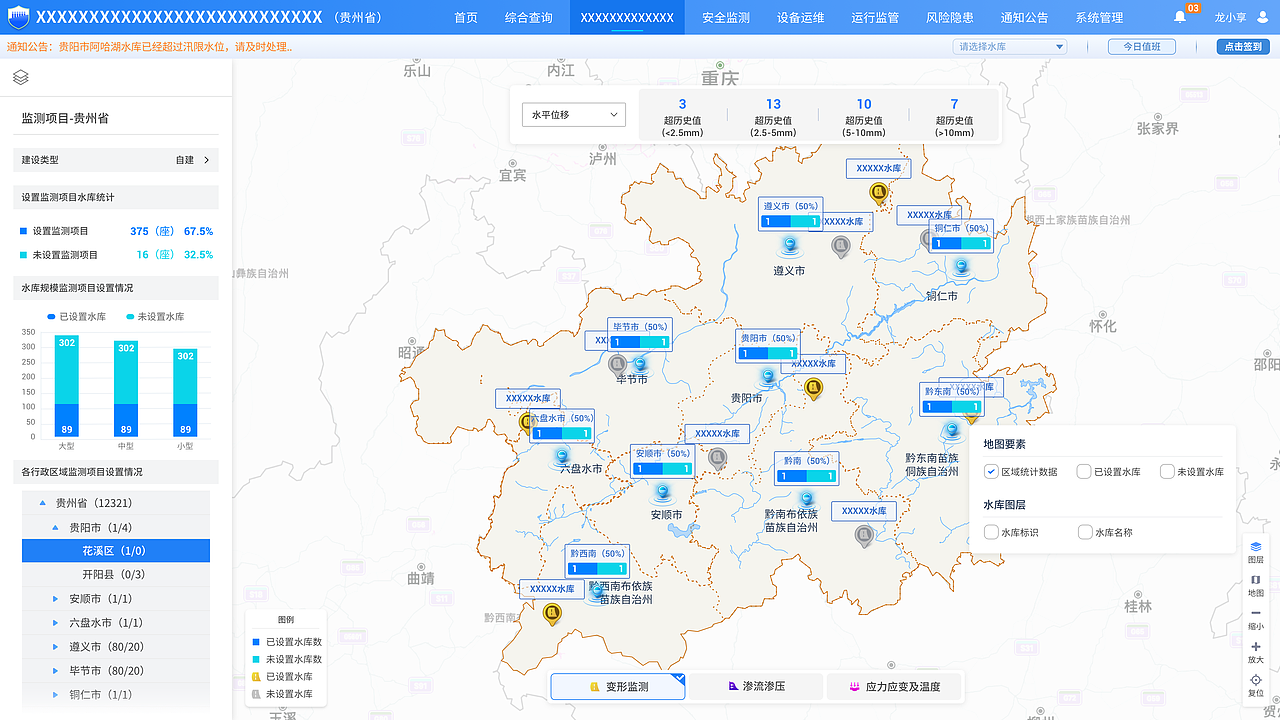Screen dimensions: 1280x720
Task: Click the 375（座）value
Action: [153, 231]
